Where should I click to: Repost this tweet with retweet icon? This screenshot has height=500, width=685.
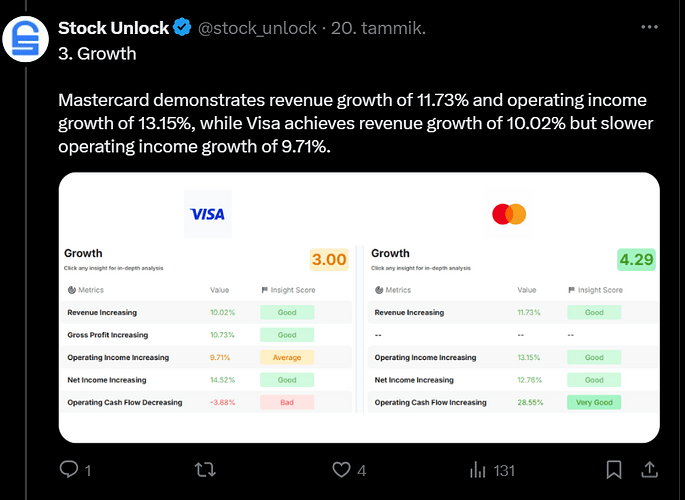coord(205,470)
